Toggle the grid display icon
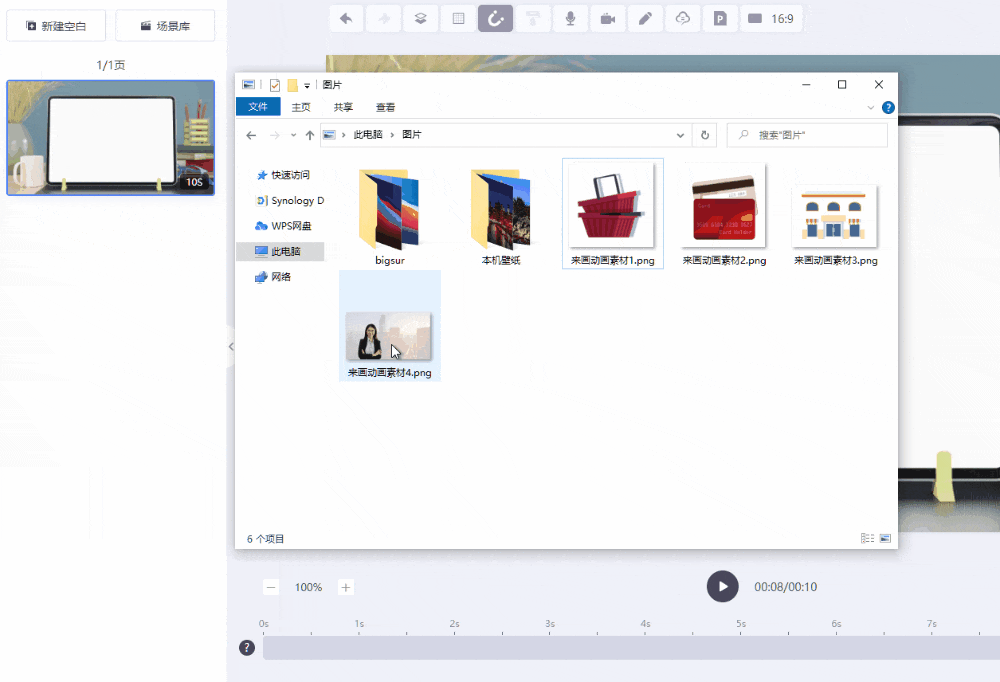The width and height of the screenshot is (1000, 682). pyautogui.click(x=458, y=18)
